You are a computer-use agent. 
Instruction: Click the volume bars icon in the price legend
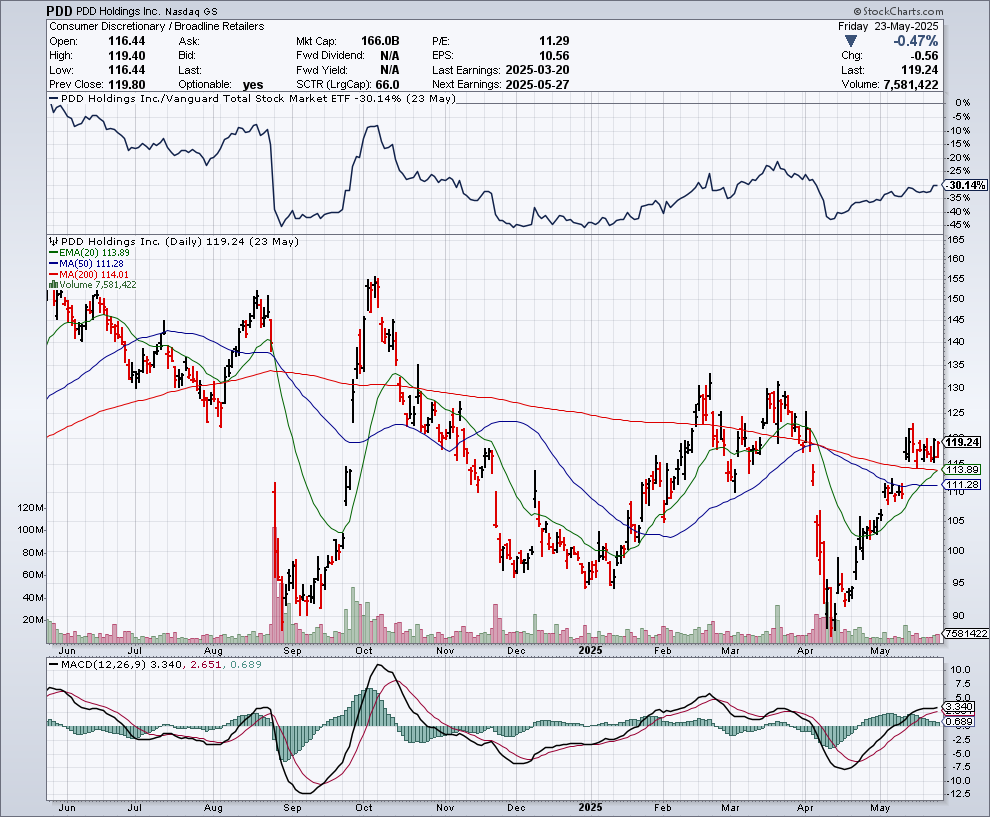click(53, 285)
